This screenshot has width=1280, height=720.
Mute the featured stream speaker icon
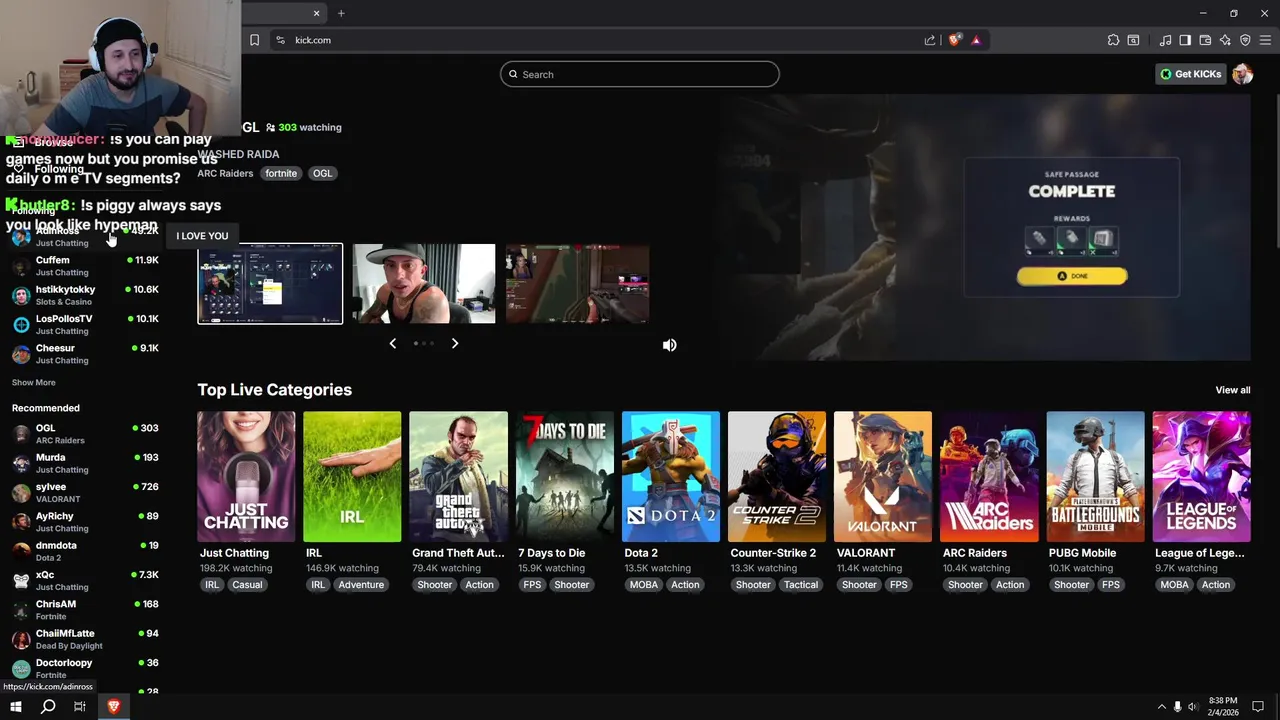click(x=670, y=345)
